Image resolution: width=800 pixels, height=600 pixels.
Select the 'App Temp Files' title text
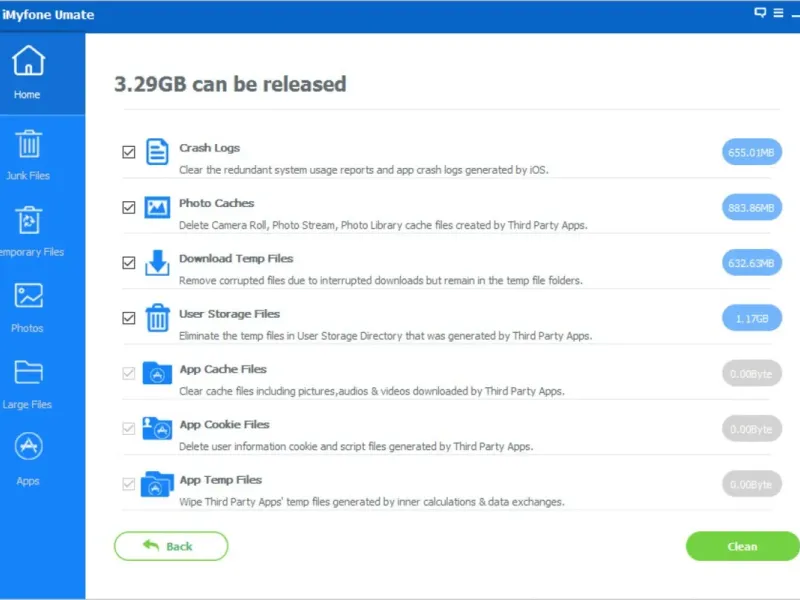click(x=220, y=480)
